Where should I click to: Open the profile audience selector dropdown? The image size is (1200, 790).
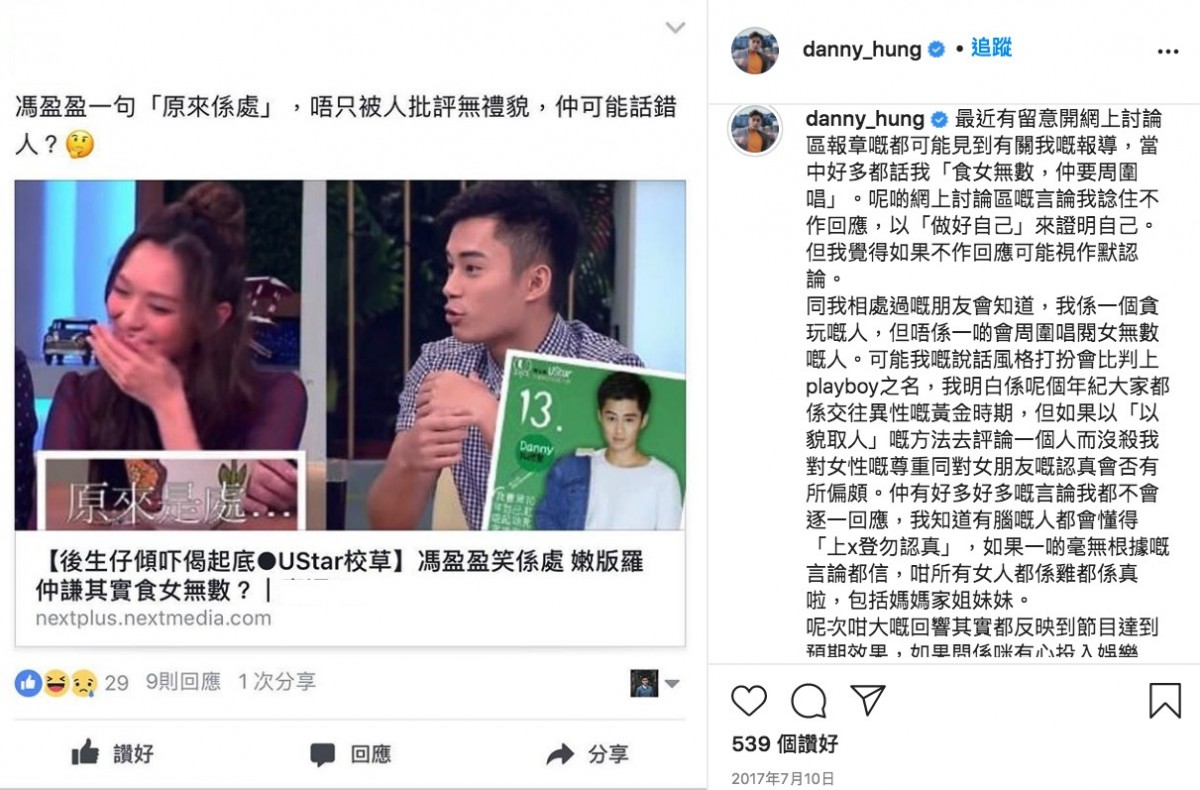pos(656,683)
